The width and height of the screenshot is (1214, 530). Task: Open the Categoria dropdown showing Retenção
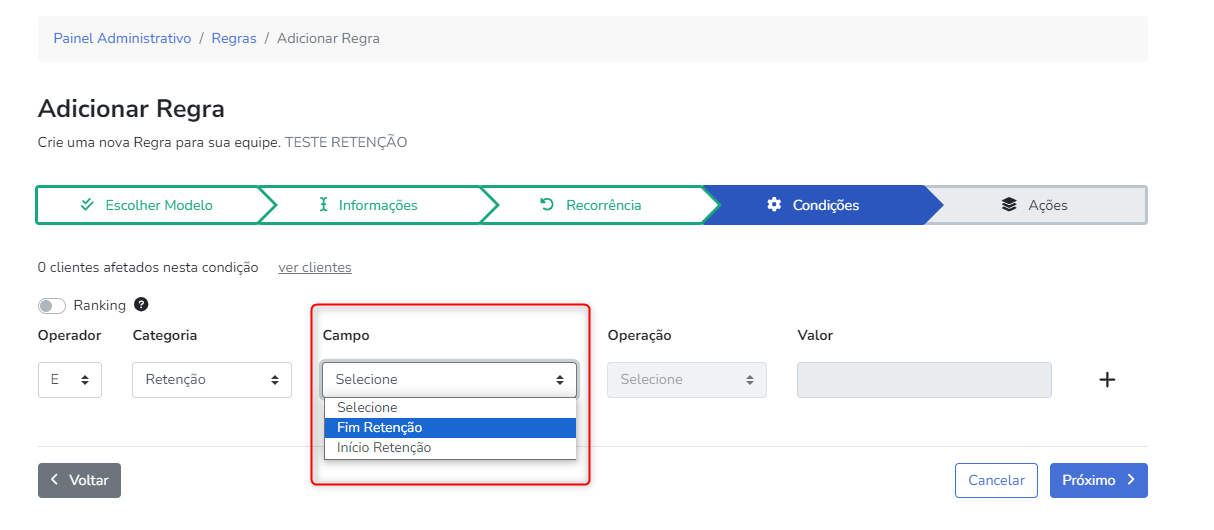[x=212, y=380]
